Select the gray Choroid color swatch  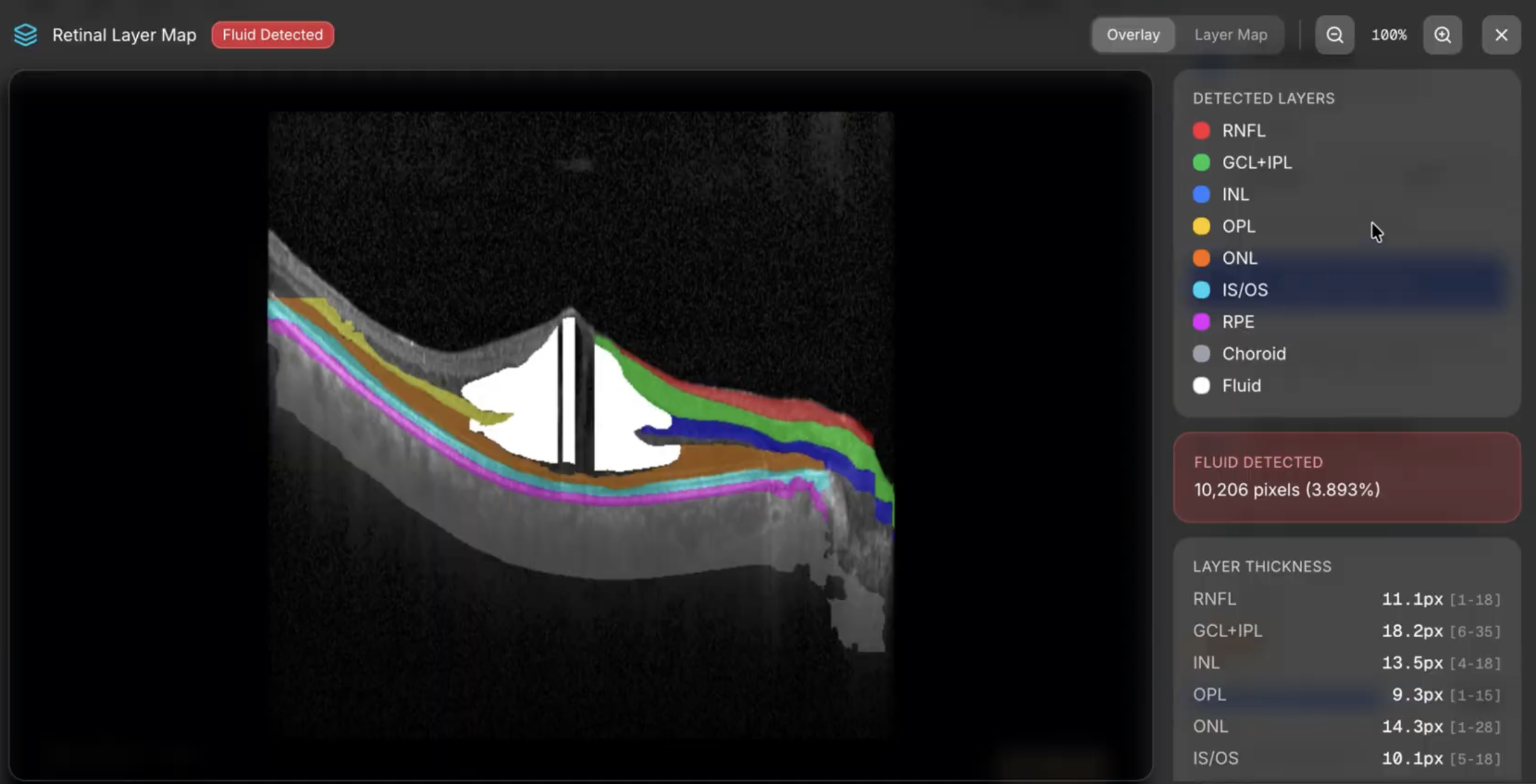click(x=1201, y=353)
